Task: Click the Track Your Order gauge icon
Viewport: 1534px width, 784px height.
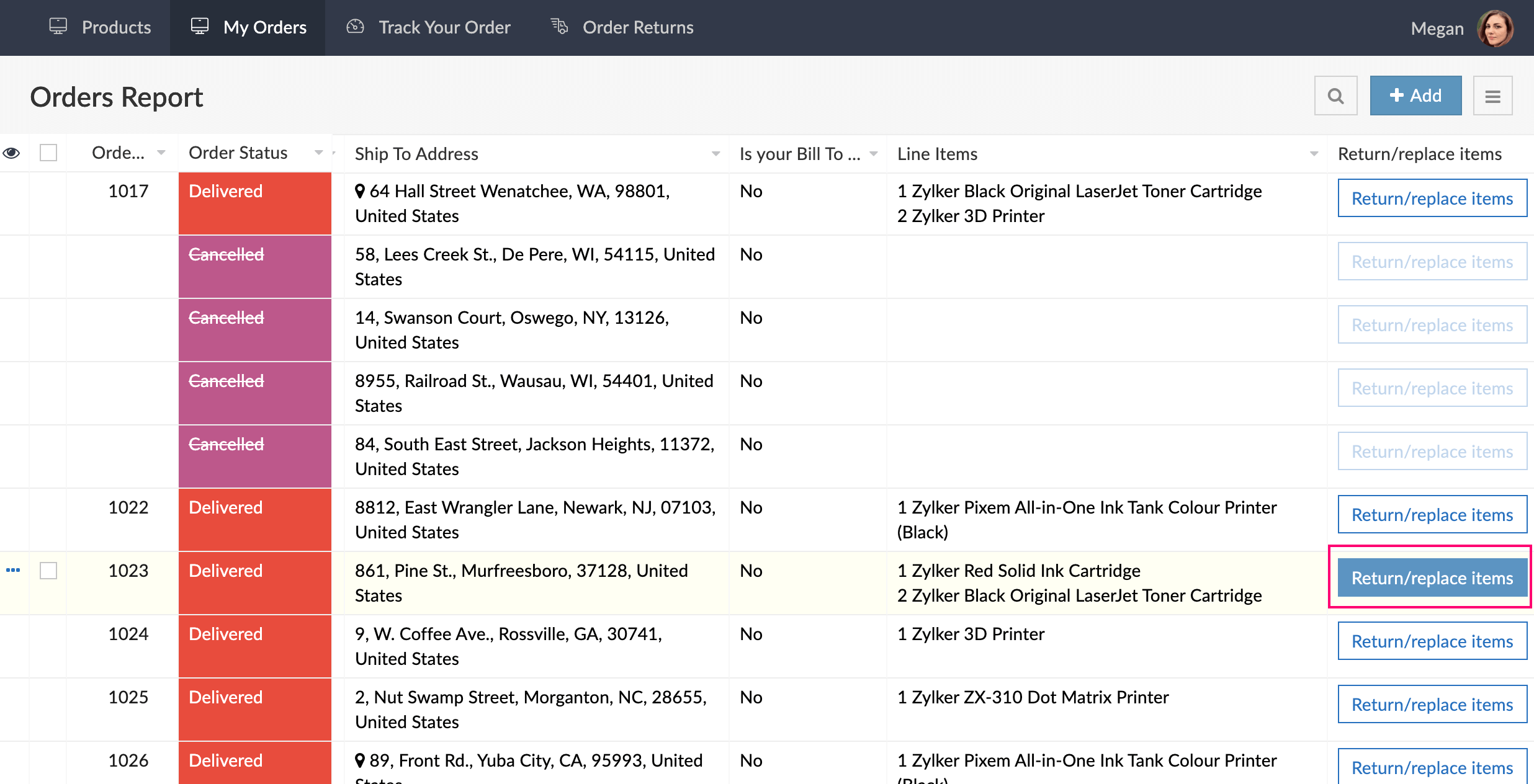Action: 355,27
